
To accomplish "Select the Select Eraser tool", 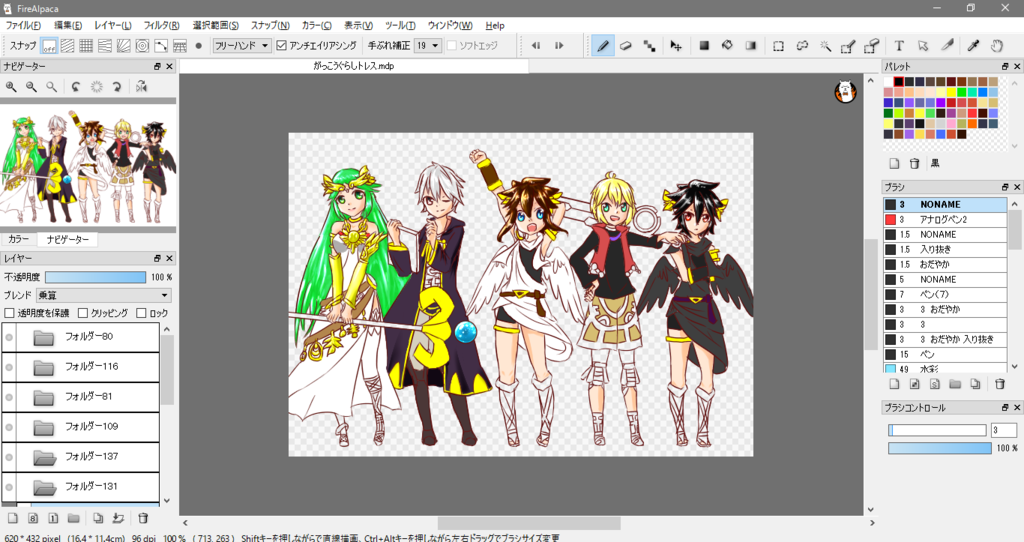I will point(871,46).
